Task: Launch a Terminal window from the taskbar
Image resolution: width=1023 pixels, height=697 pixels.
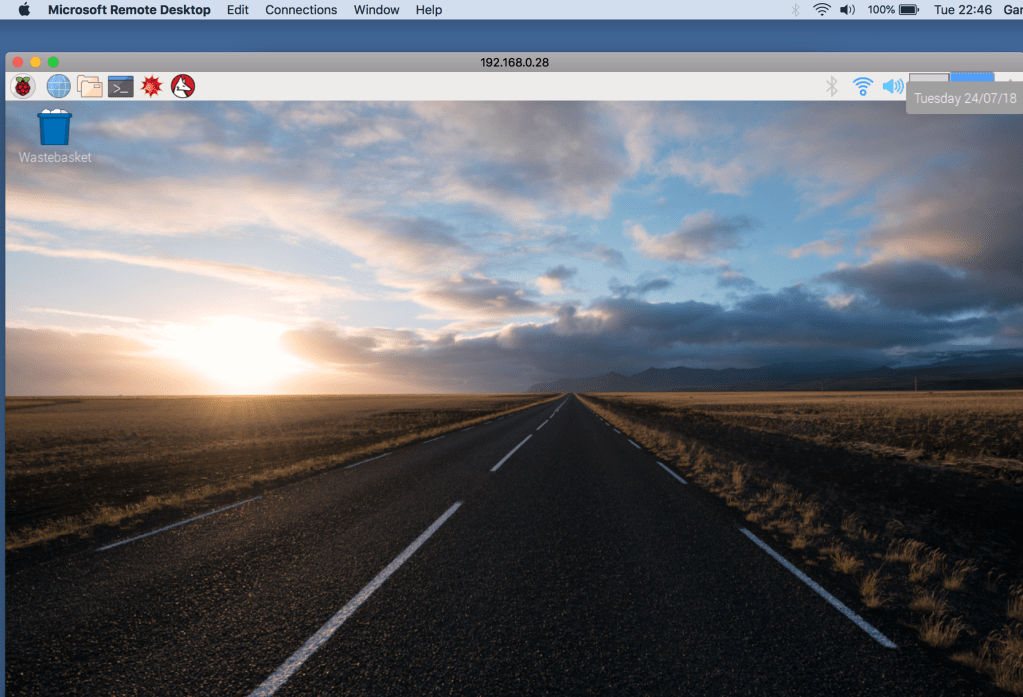Action: 120,86
